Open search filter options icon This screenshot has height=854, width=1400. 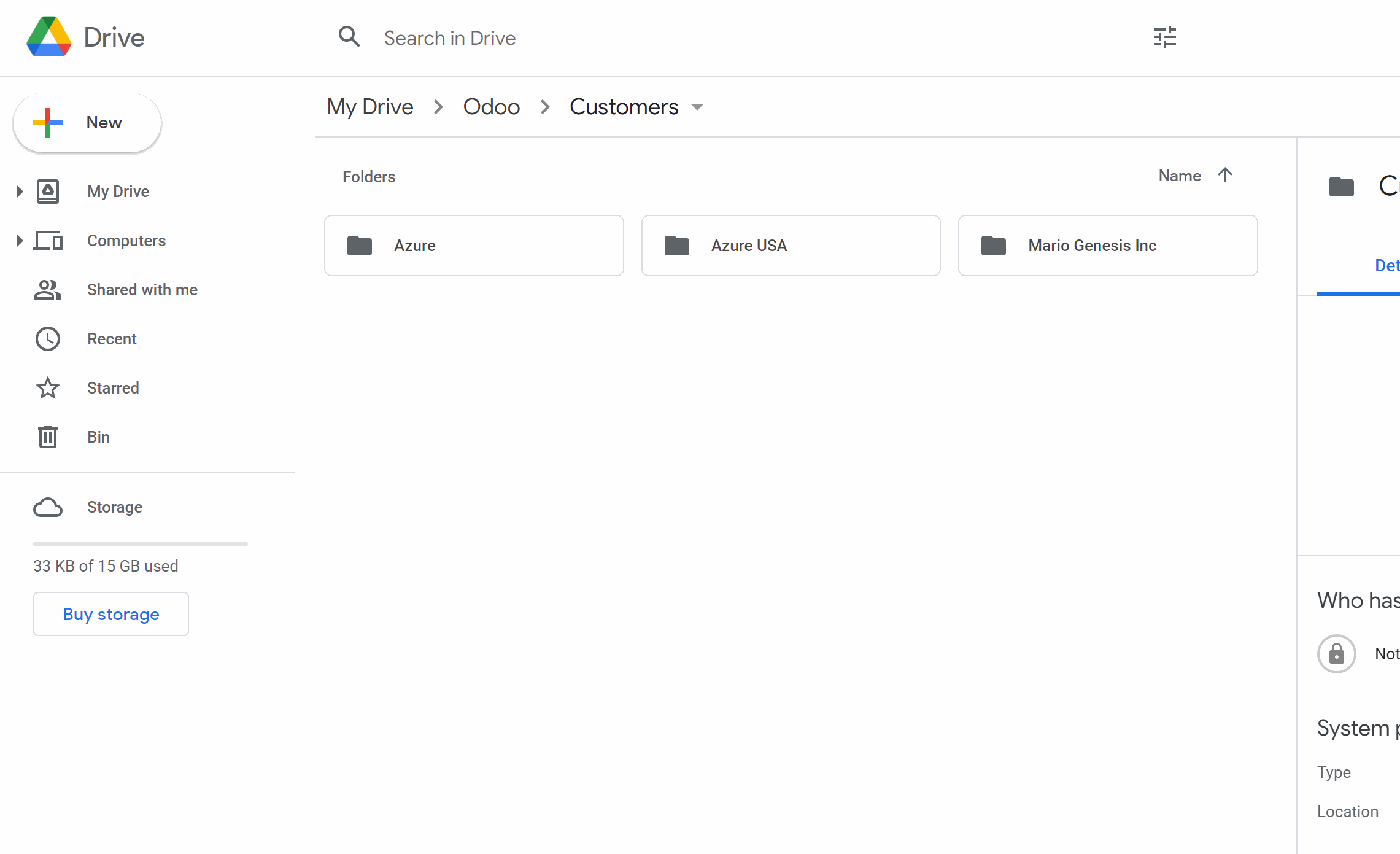pos(1164,37)
